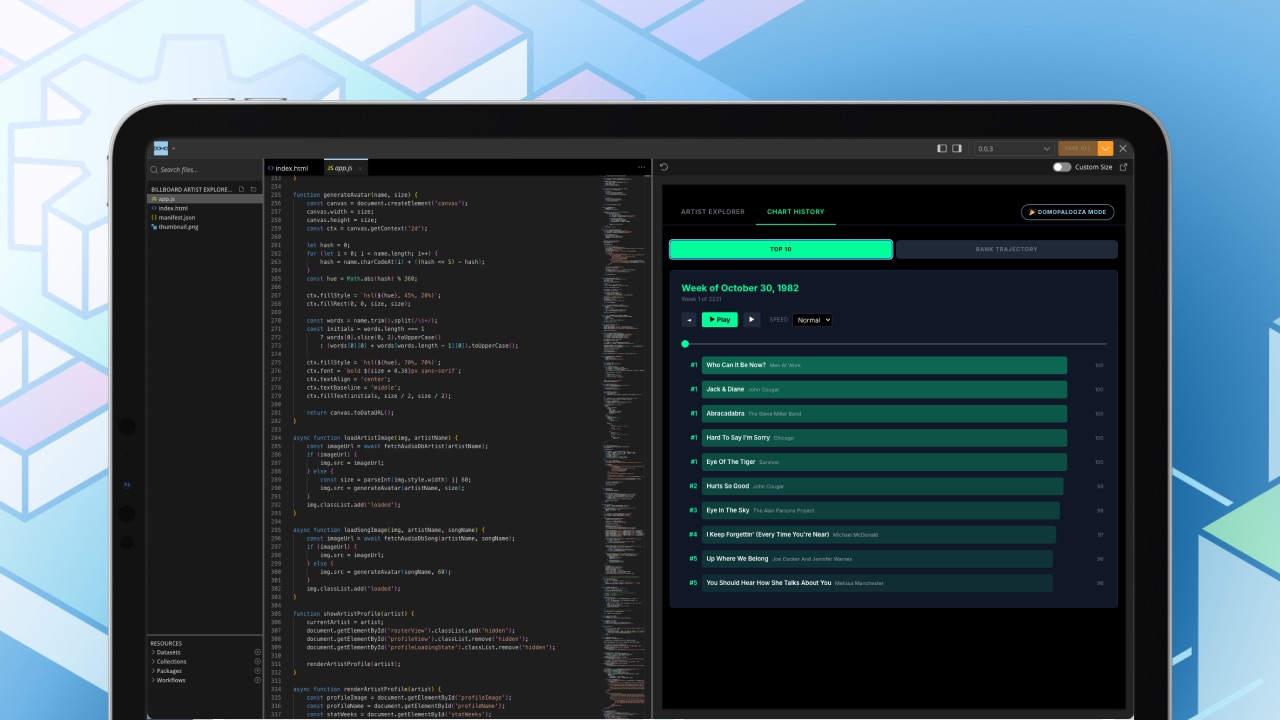1280x720 pixels.
Task: Add a collection with Collections plus icon
Action: tap(257, 662)
